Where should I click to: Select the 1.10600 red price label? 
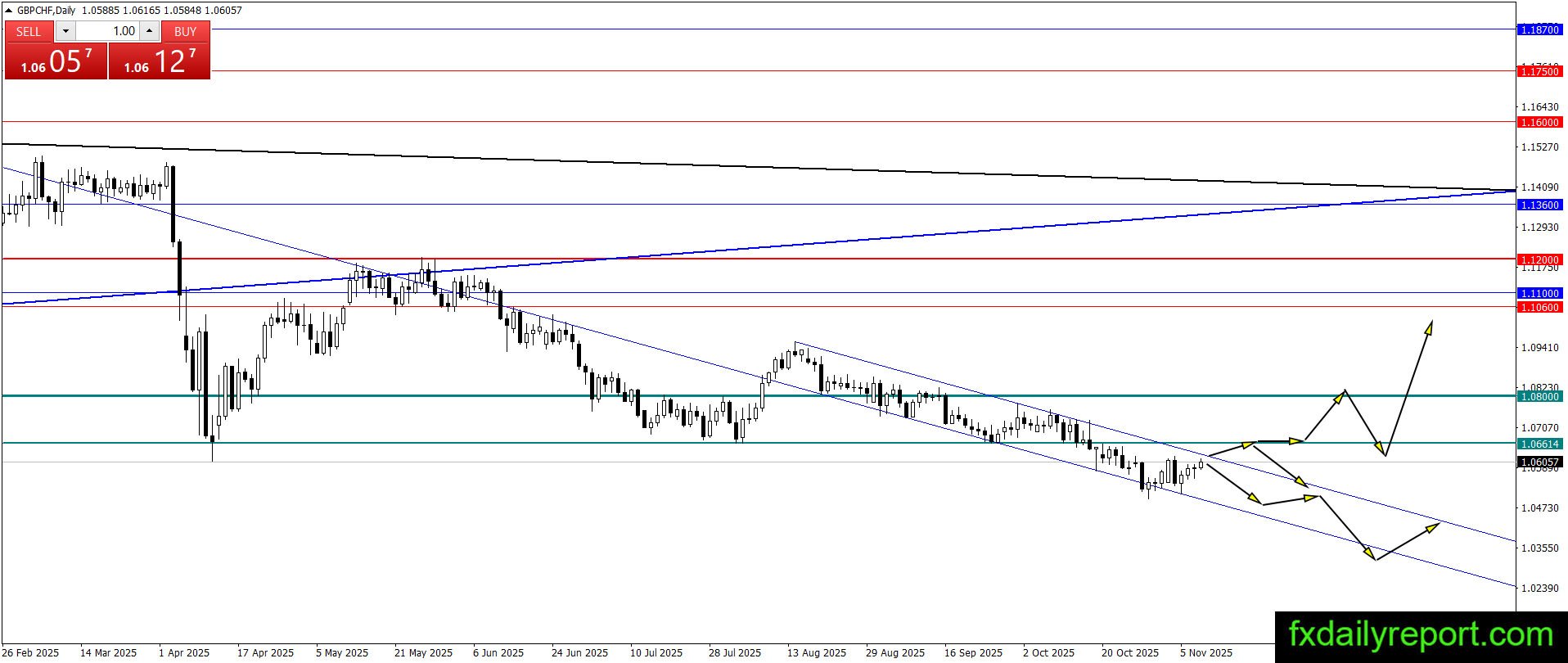[1539, 308]
